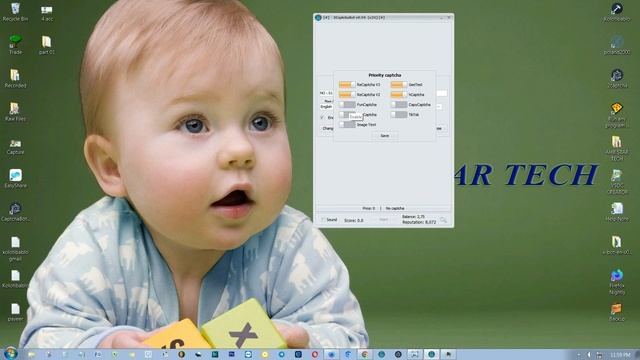Viewport: 640px width, 360px height.
Task: Select the Help Note desktop icon
Action: [617, 212]
